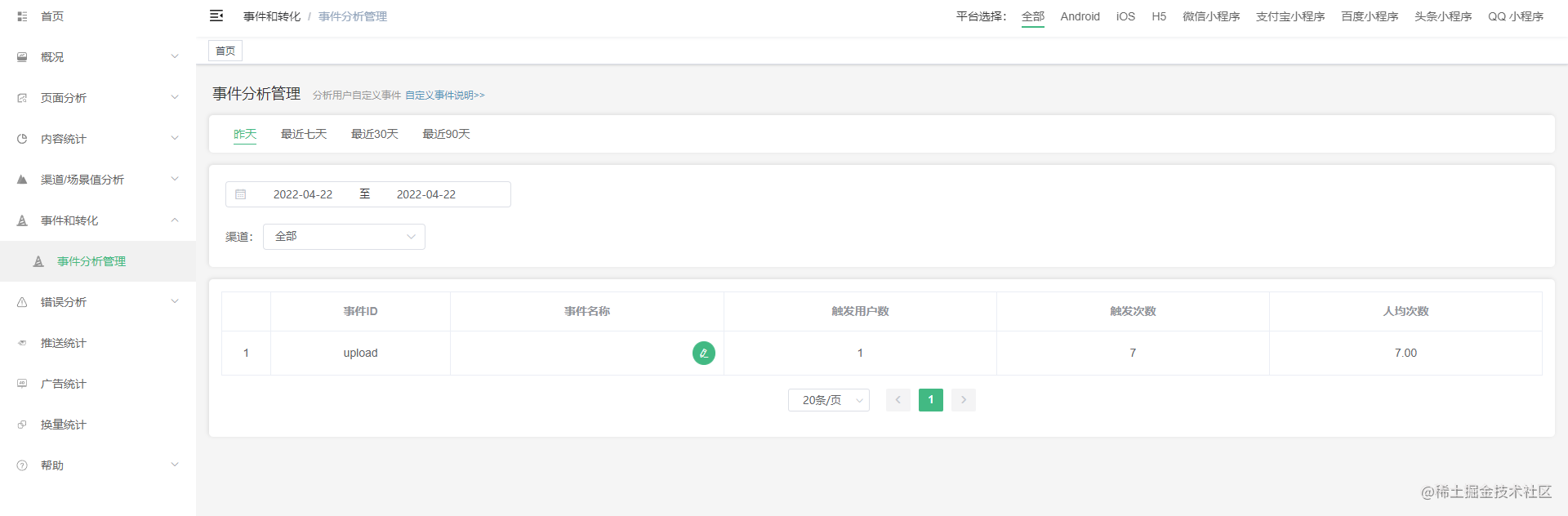1568x516 pixels.
Task: Click page number 1 button
Action: pos(931,400)
